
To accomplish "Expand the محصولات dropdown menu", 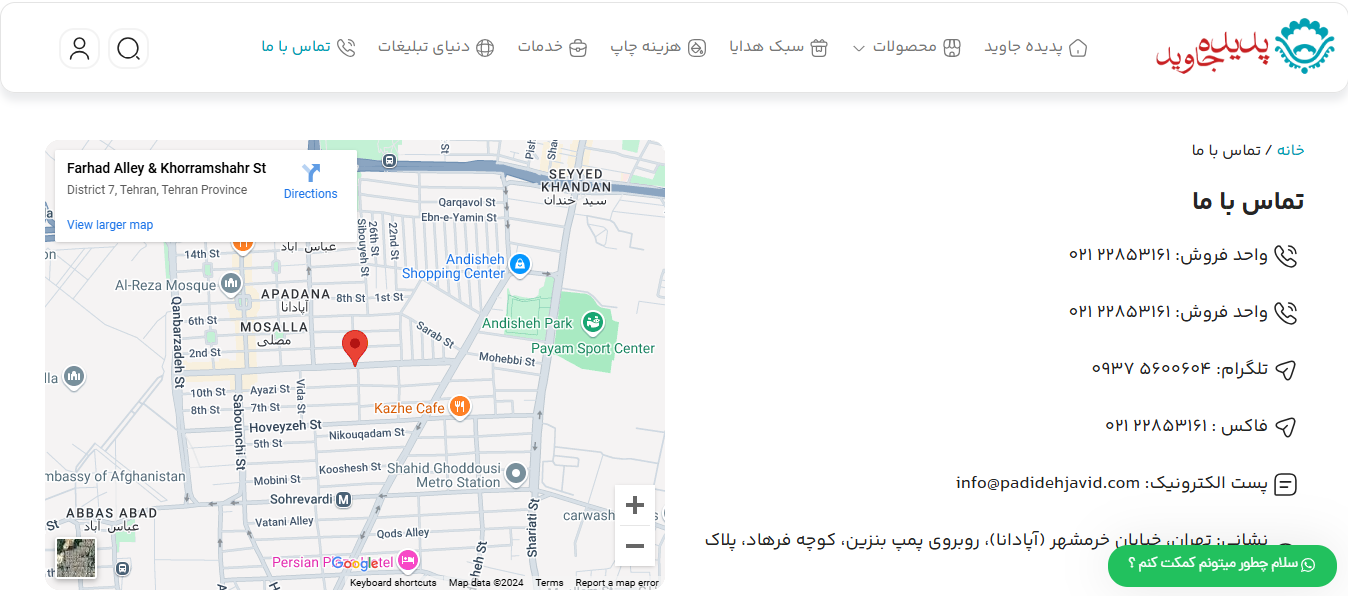I will click(x=906, y=47).
